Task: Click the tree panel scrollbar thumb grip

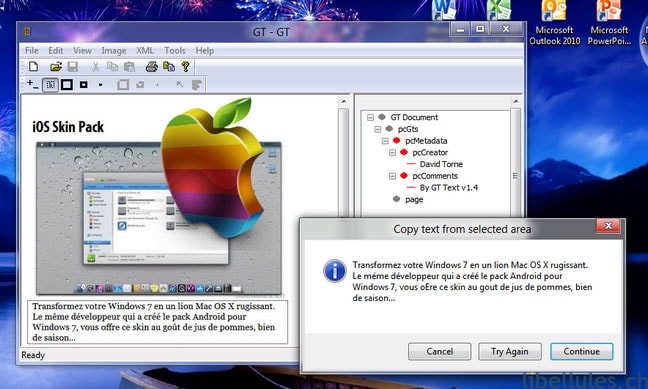Action: click(515, 176)
